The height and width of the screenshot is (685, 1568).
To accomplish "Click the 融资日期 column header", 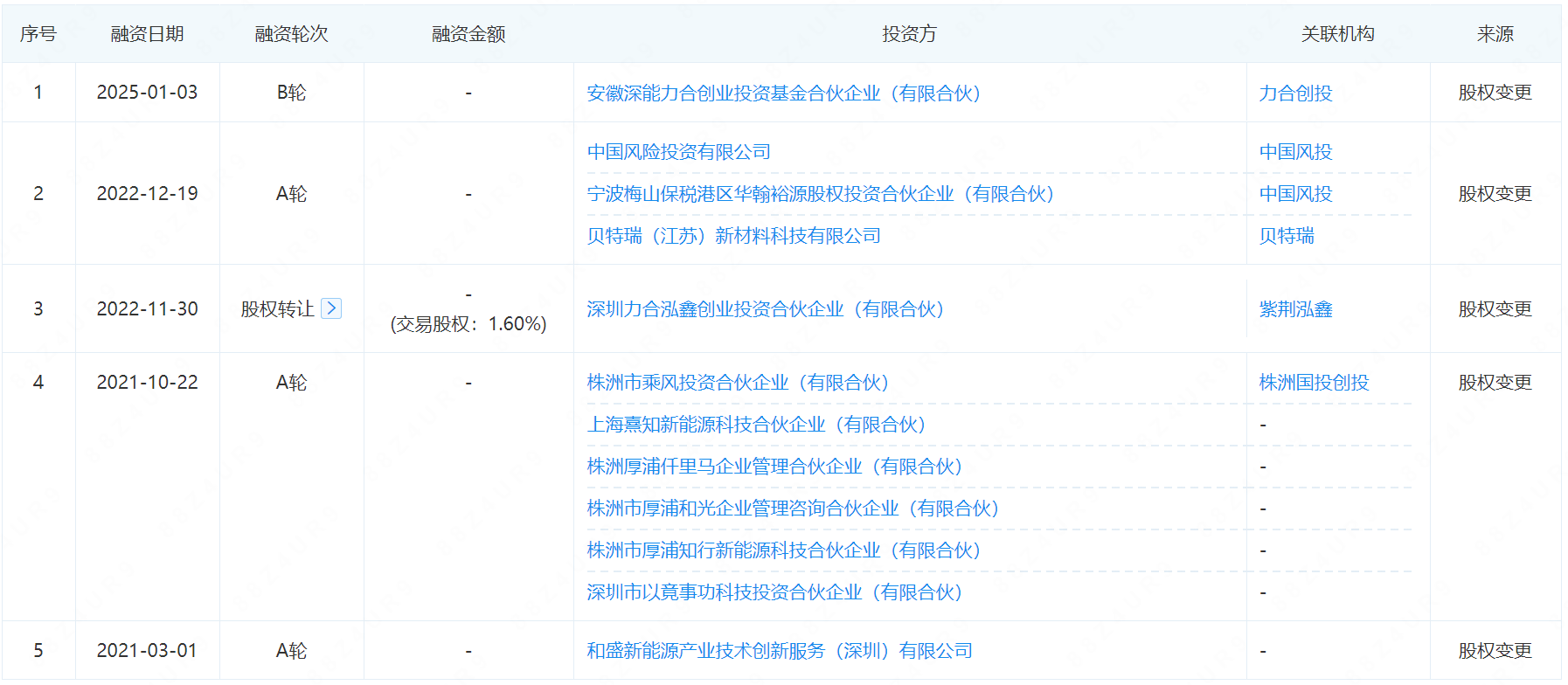I will 147,34.
